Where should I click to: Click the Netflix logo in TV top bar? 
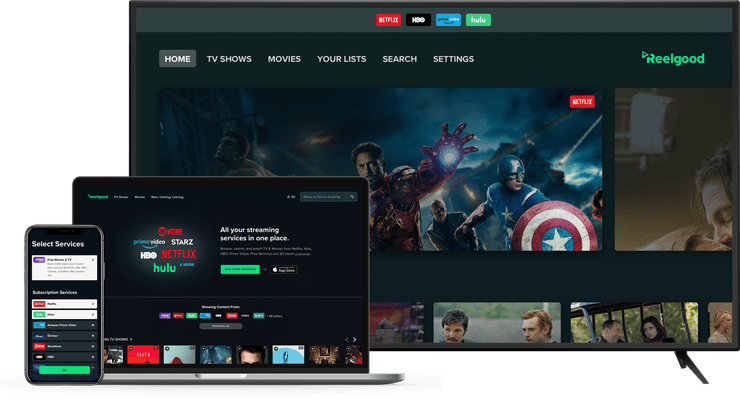tap(388, 20)
